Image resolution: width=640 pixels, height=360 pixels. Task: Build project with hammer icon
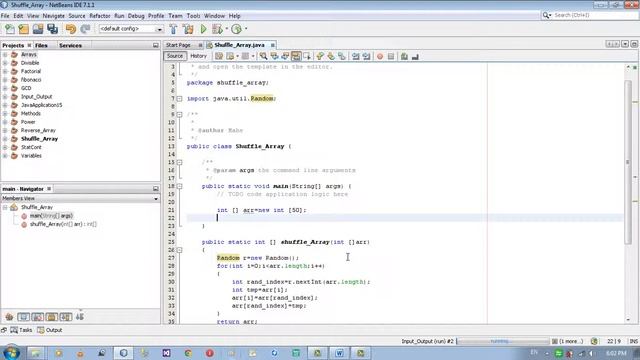pos(173,29)
